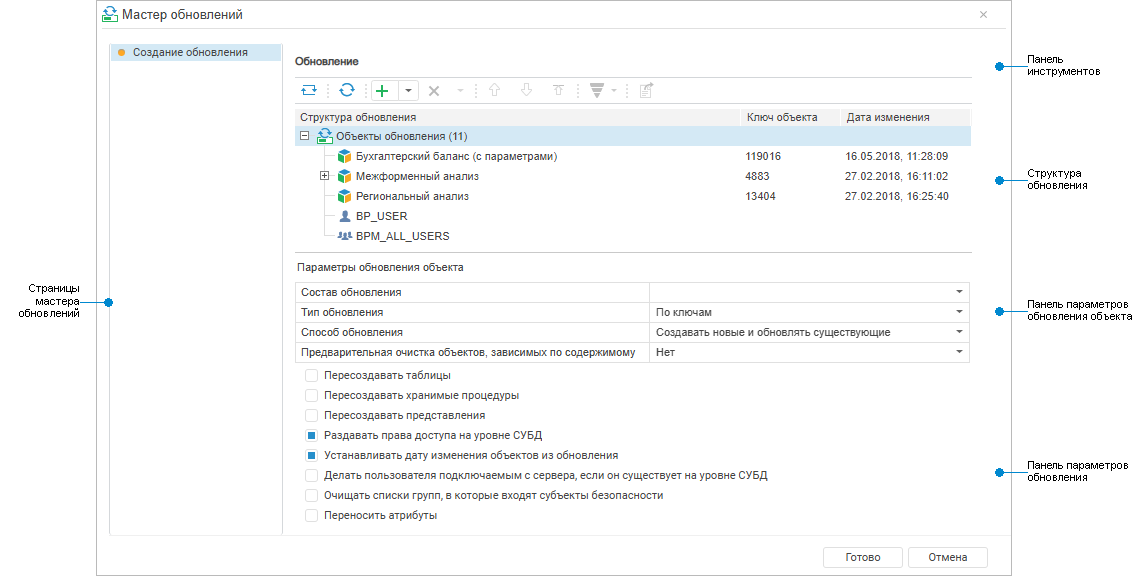
Task: Click the blue two-arrow update icon
Action: pyautogui.click(x=309, y=90)
